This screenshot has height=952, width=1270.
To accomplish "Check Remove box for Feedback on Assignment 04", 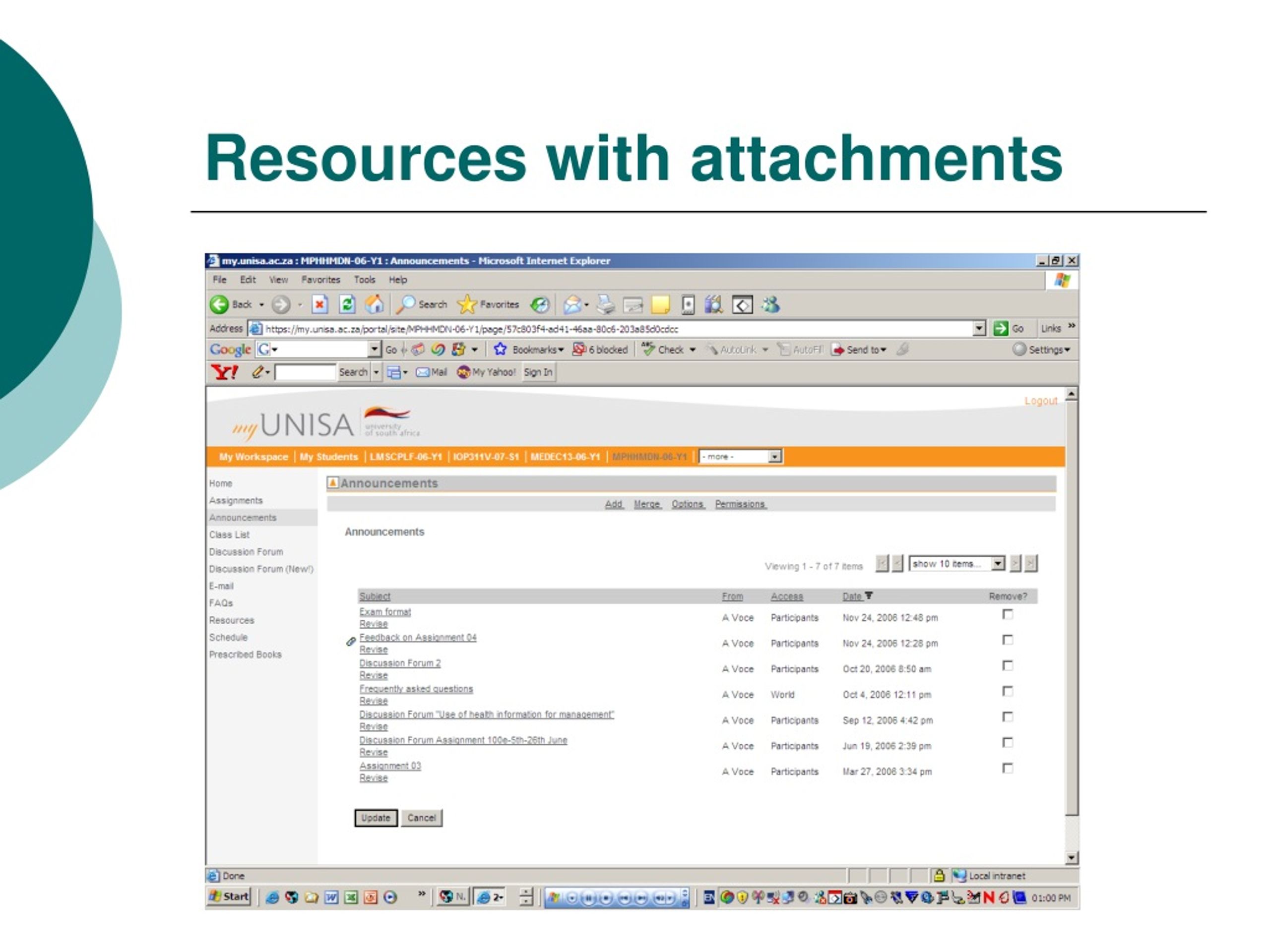I will pyautogui.click(x=1008, y=640).
